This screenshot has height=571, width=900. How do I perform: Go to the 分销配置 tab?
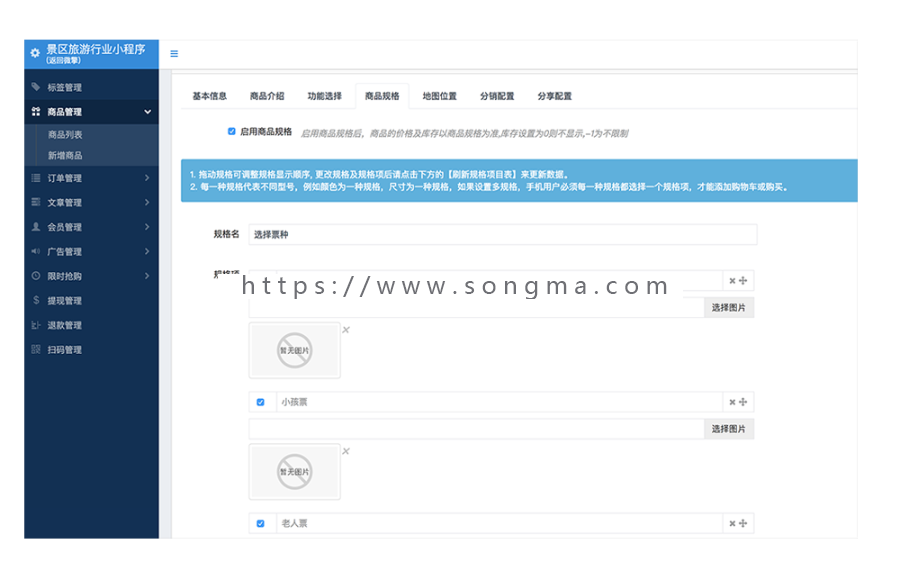coord(497,96)
